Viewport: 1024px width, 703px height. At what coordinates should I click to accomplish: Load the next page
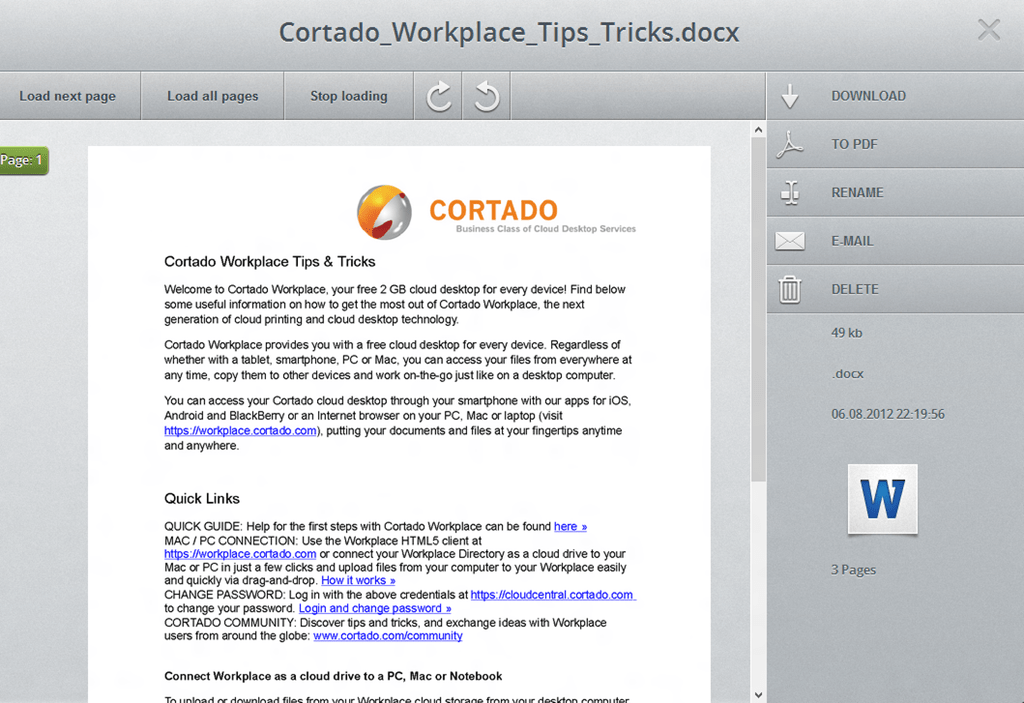67,96
